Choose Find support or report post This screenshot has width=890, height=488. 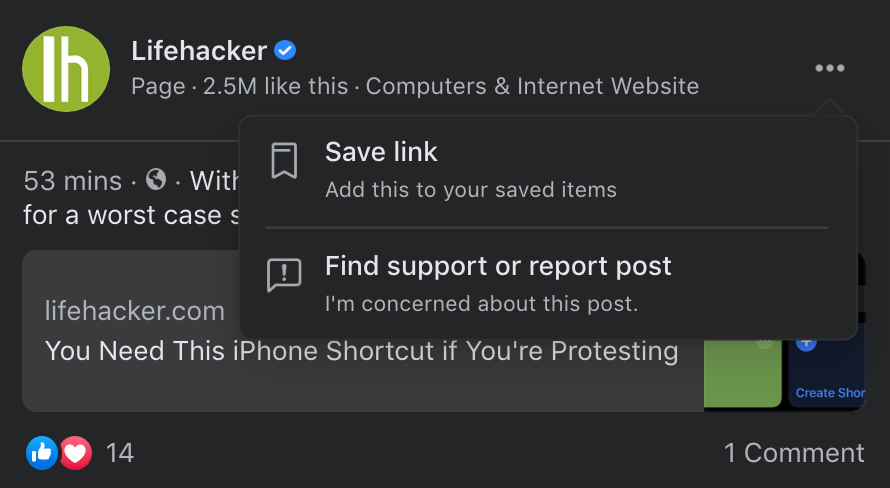click(x=547, y=284)
